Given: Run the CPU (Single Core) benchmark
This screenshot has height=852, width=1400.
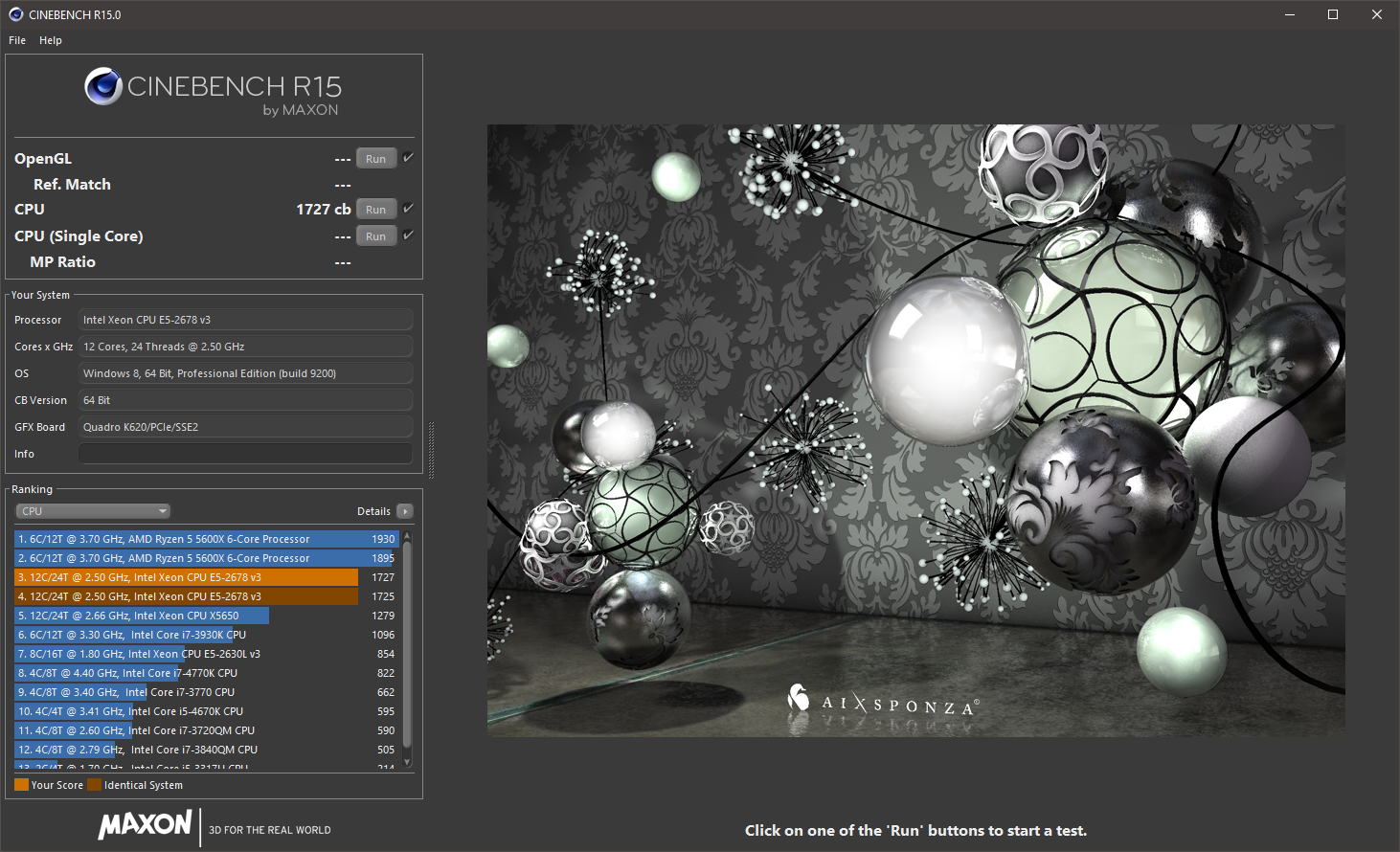Looking at the screenshot, I should [x=376, y=236].
